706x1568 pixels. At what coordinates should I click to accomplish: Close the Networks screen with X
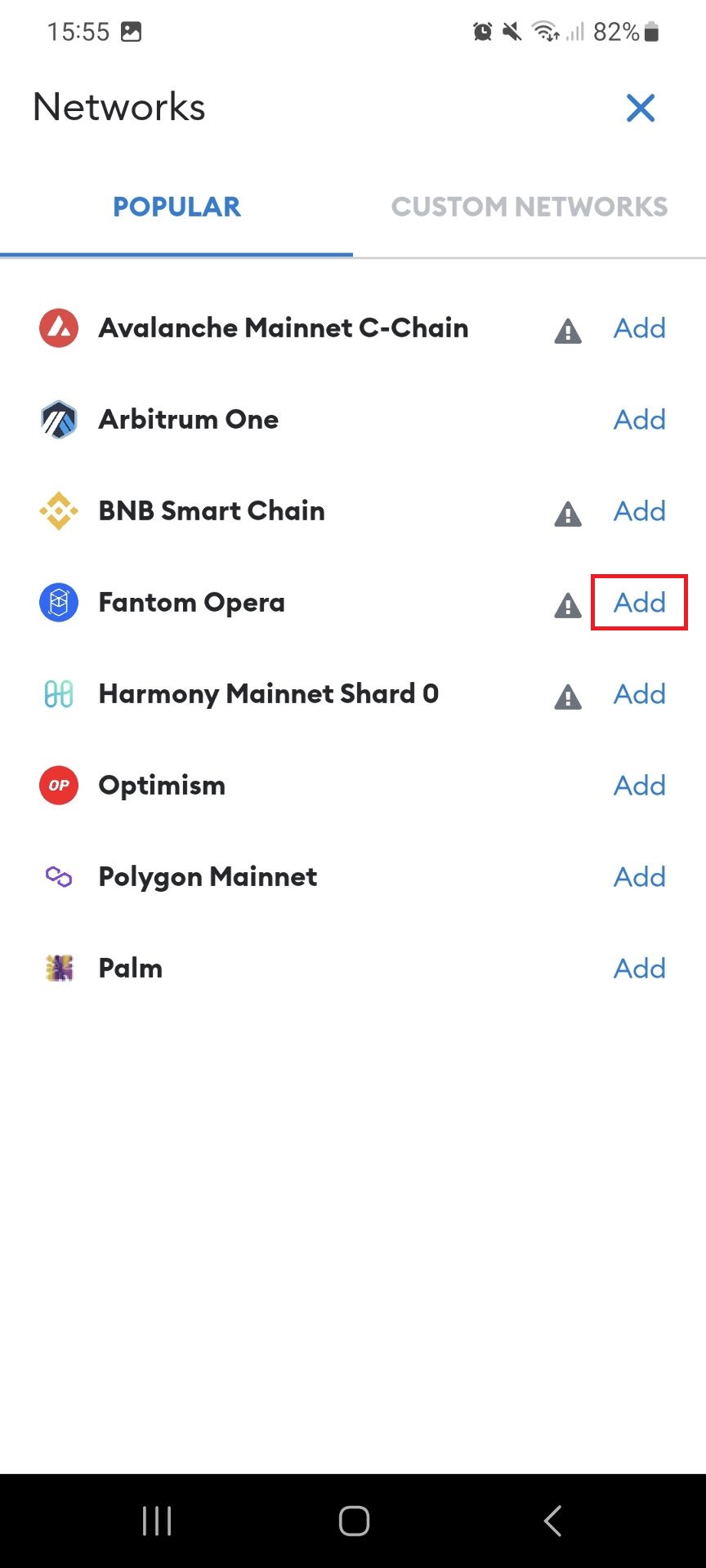click(x=641, y=108)
